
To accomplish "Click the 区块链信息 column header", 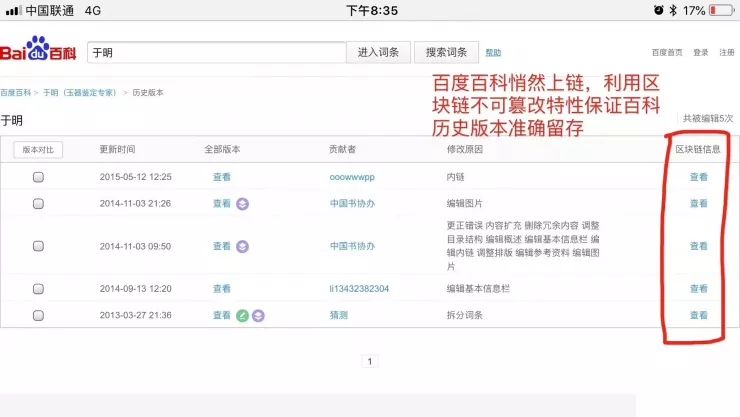I will point(698,150).
